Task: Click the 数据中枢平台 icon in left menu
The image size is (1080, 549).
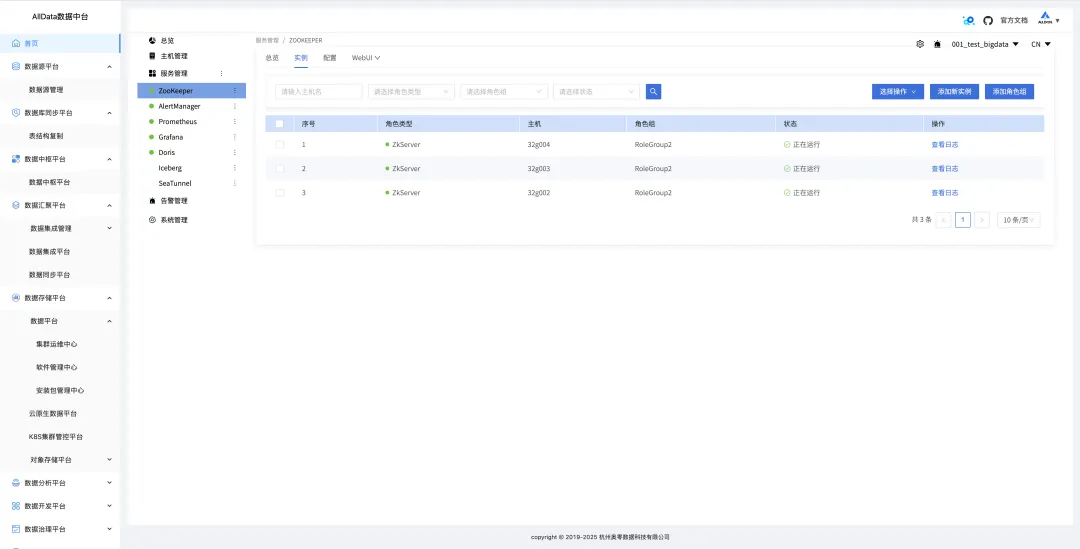Action: tap(16, 159)
